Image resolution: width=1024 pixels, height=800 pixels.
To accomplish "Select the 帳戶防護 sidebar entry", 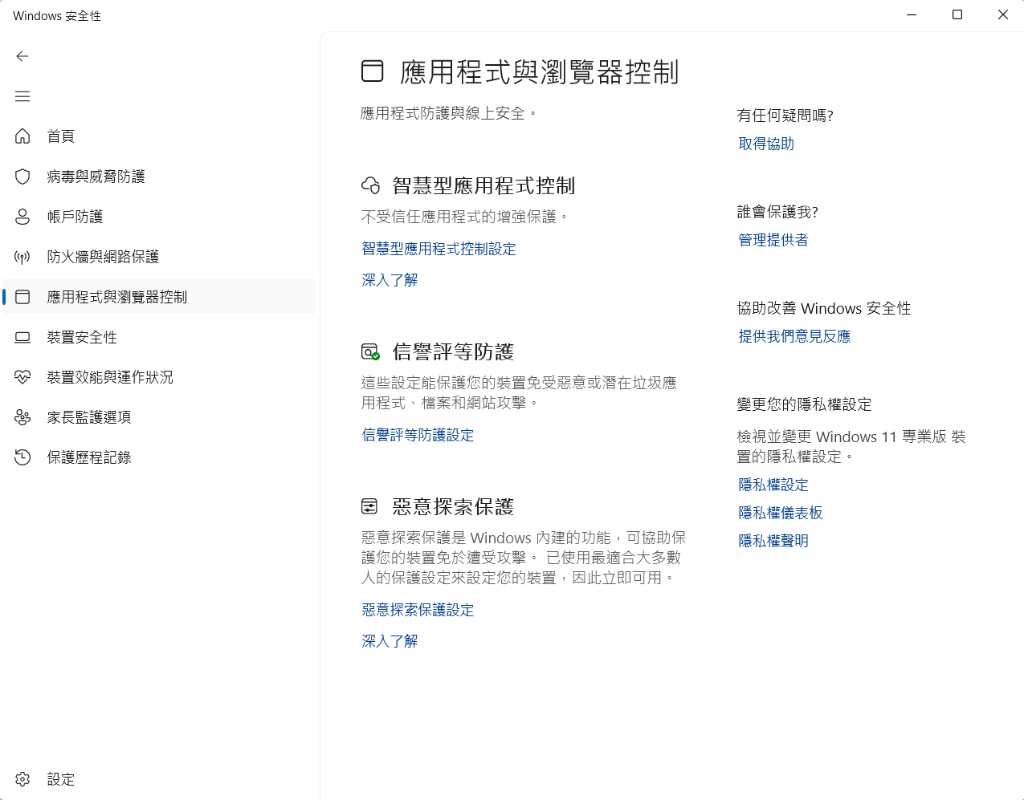I will pyautogui.click(x=159, y=217).
